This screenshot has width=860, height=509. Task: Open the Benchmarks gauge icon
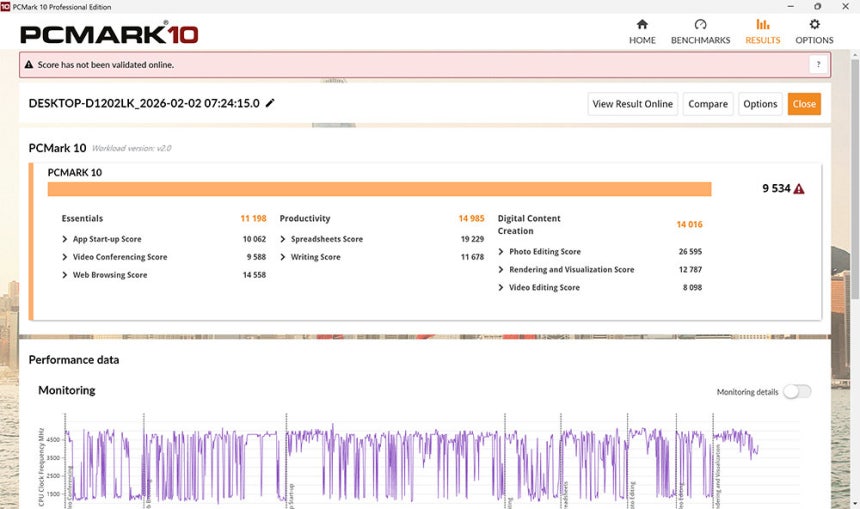(x=700, y=25)
